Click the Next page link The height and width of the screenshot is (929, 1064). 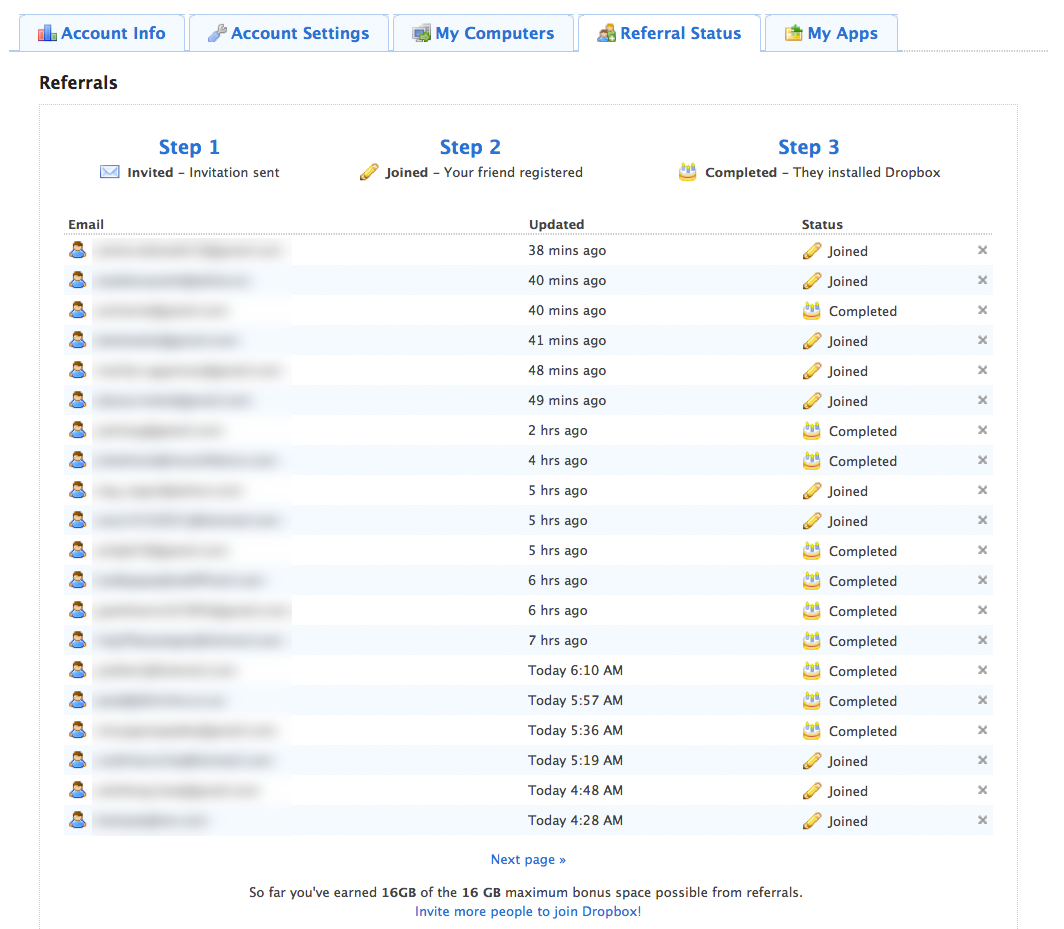(528, 859)
